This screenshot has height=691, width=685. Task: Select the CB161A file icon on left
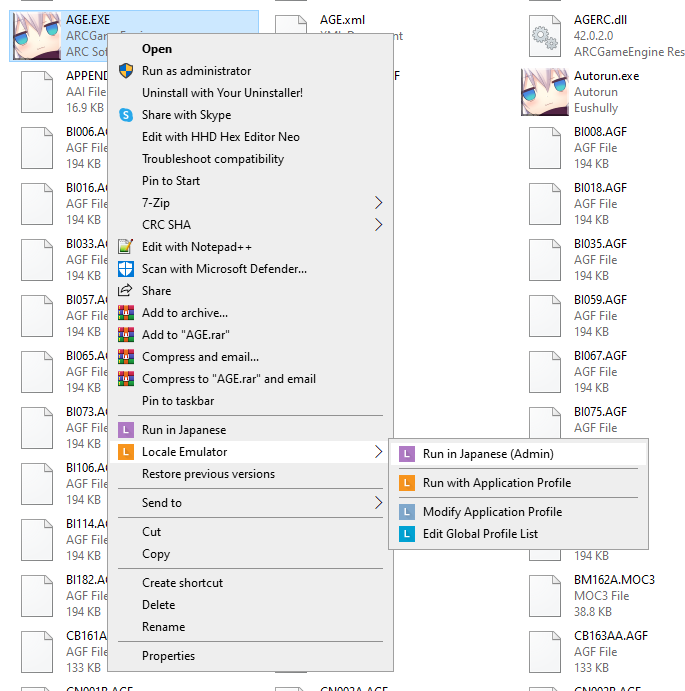pyautogui.click(x=37, y=651)
